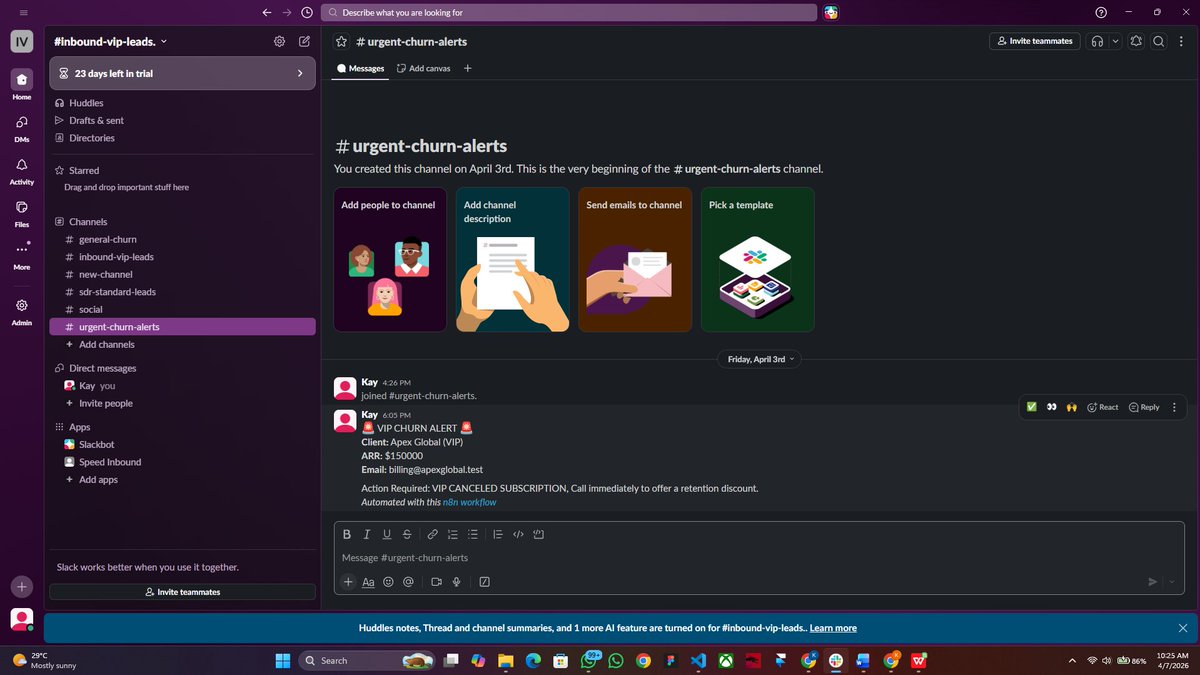The image size is (1200, 675).
Task: Open huddle options dropdown arrow in header
Action: pyautogui.click(x=1115, y=41)
